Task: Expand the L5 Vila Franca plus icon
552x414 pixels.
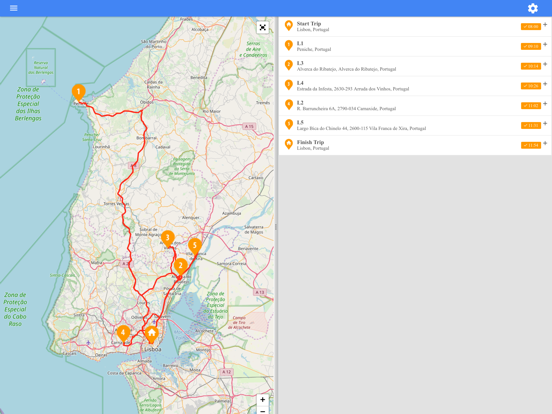Action: click(x=545, y=124)
